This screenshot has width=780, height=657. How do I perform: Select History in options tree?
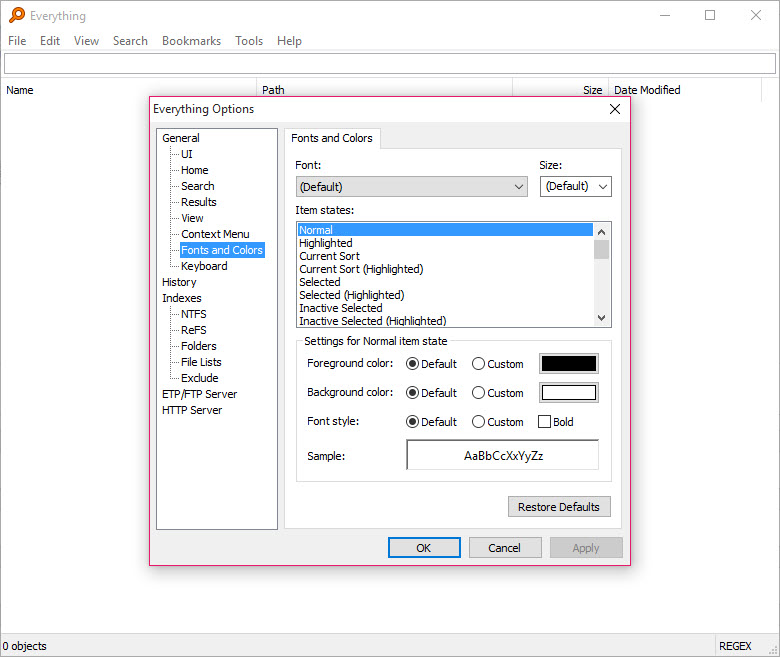click(179, 282)
